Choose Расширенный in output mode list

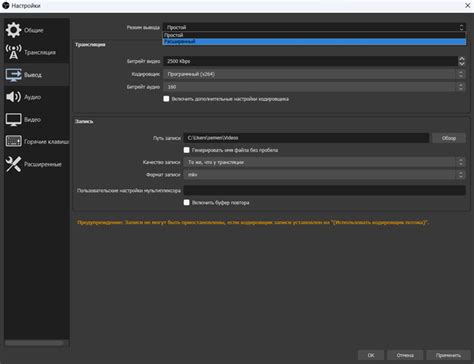tap(314, 41)
